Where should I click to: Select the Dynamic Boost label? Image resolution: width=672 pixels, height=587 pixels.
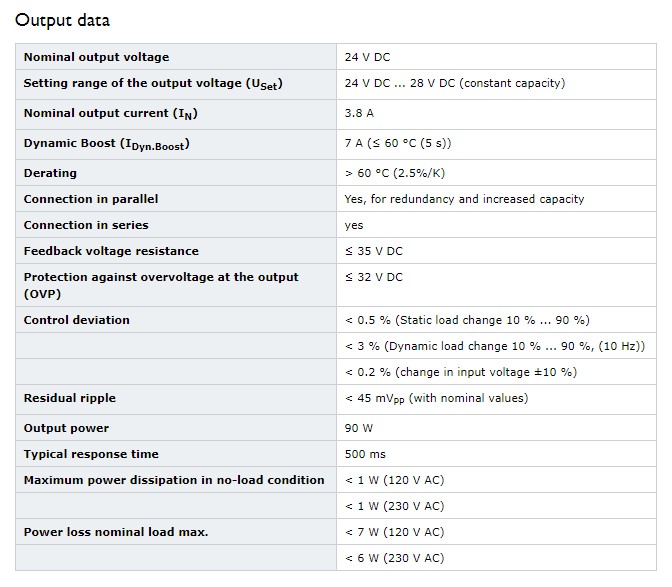107,144
